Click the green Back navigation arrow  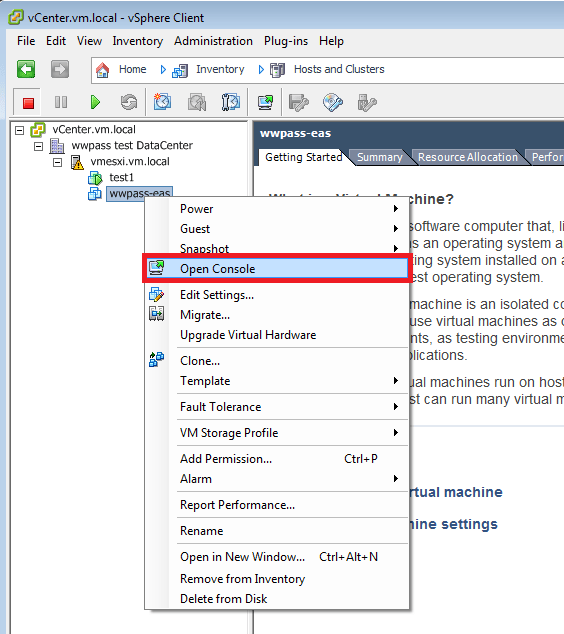point(26,69)
